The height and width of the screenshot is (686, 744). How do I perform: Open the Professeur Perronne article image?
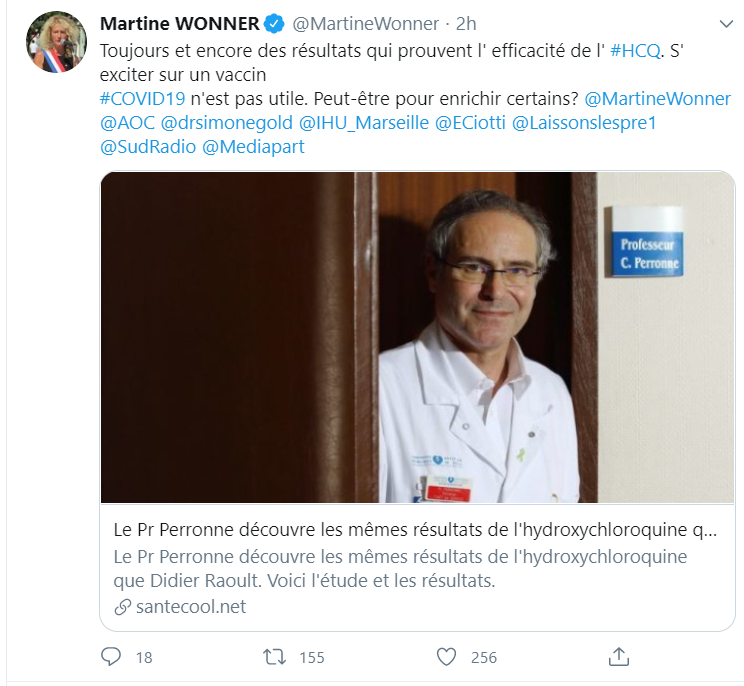[x=418, y=337]
